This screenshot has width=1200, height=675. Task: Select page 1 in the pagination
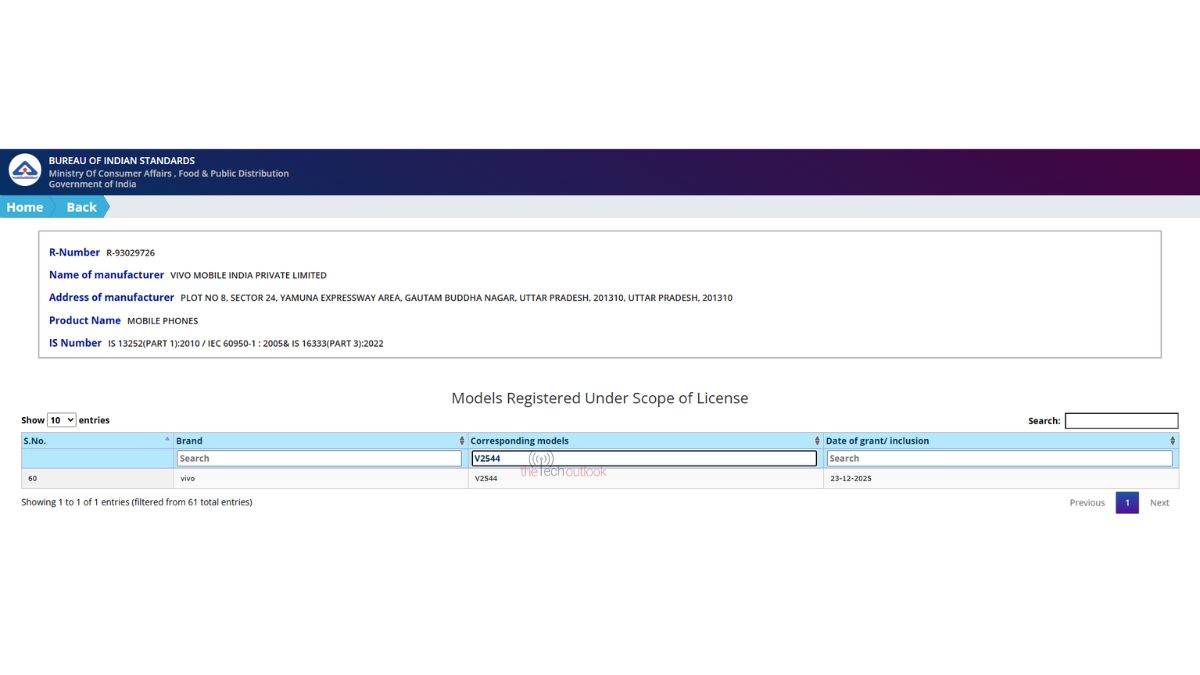(1127, 503)
